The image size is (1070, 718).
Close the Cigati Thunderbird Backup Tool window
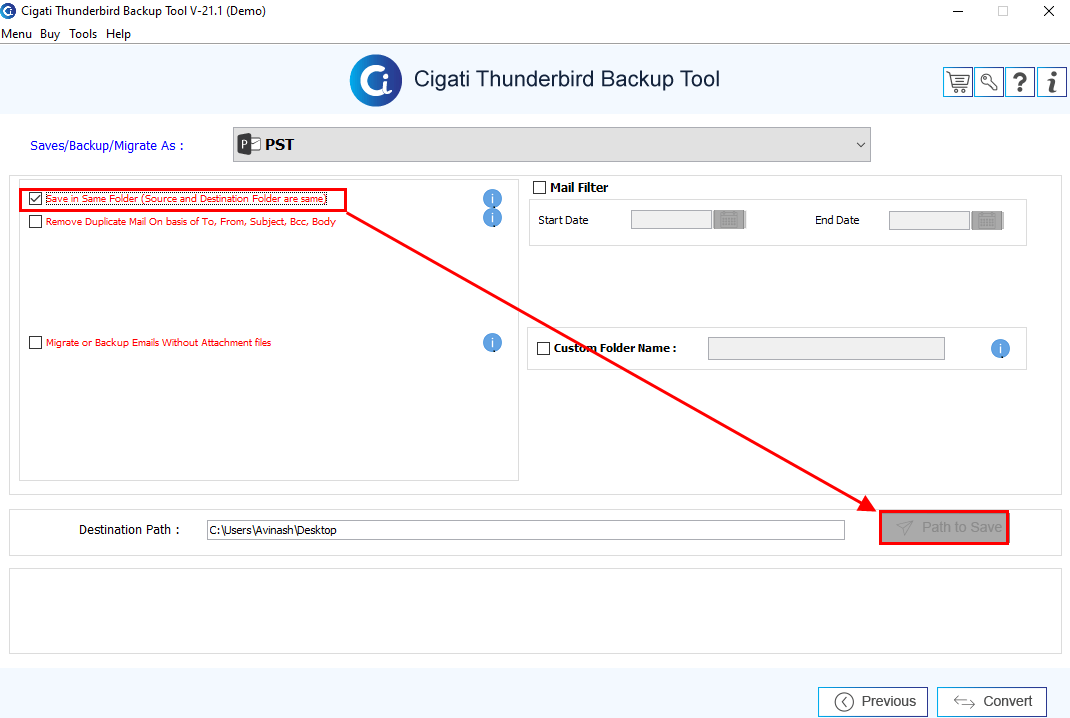coord(1049,11)
